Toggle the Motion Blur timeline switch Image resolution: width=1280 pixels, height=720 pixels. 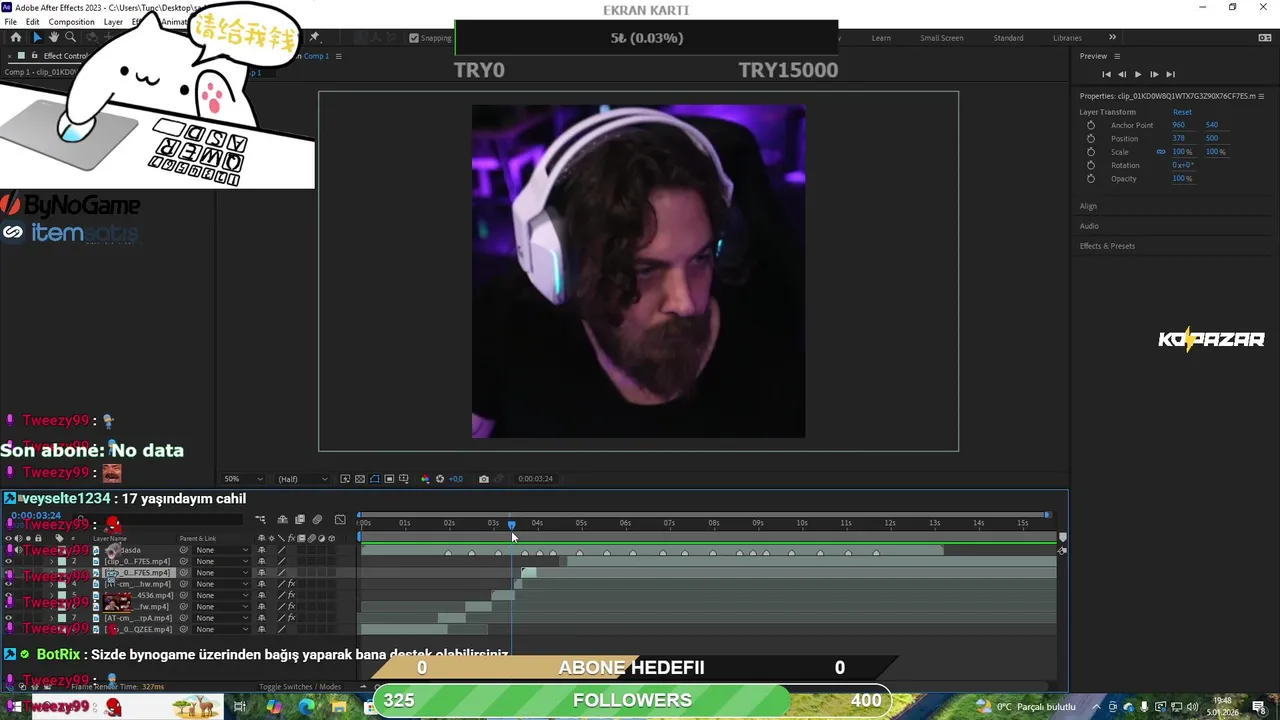click(317, 519)
